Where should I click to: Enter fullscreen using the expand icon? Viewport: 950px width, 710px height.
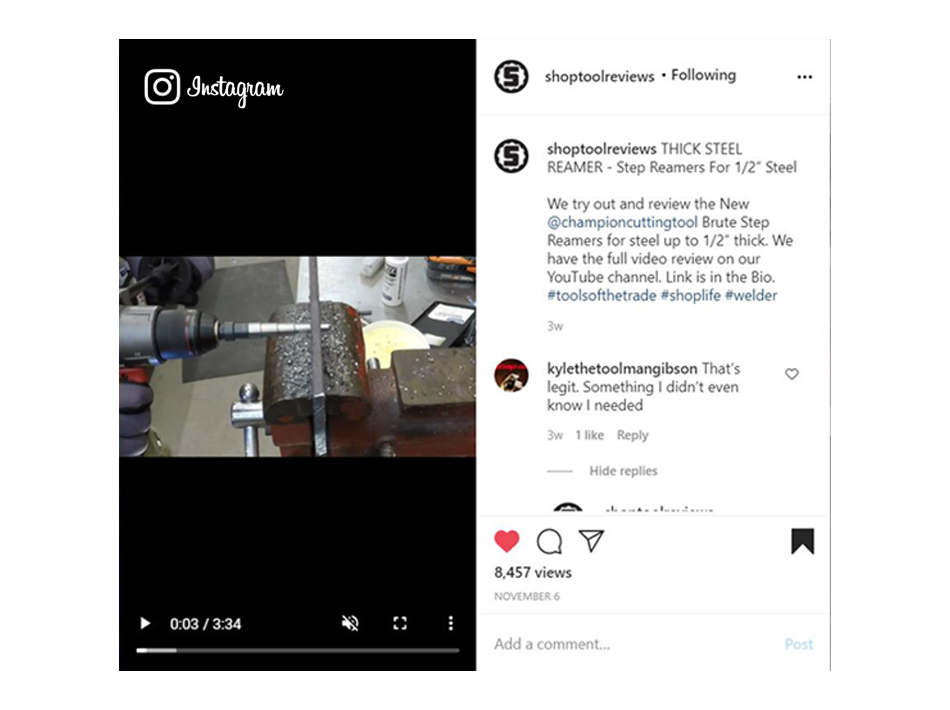pyautogui.click(x=400, y=623)
